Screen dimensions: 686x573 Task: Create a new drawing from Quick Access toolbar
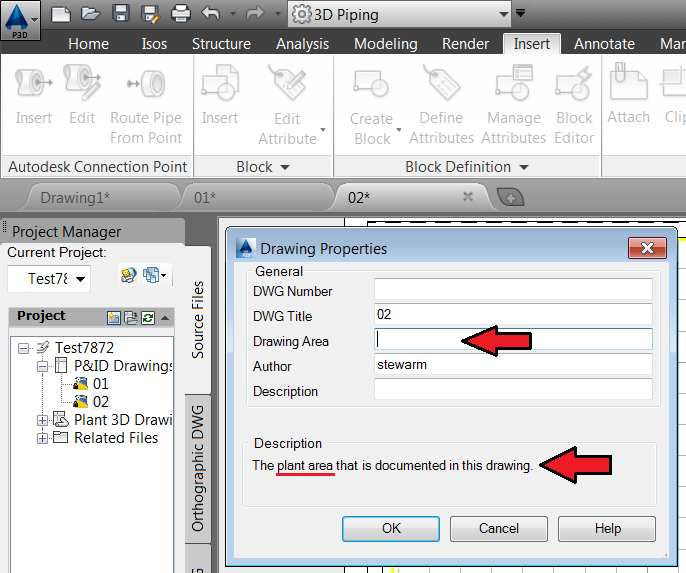pyautogui.click(x=61, y=14)
